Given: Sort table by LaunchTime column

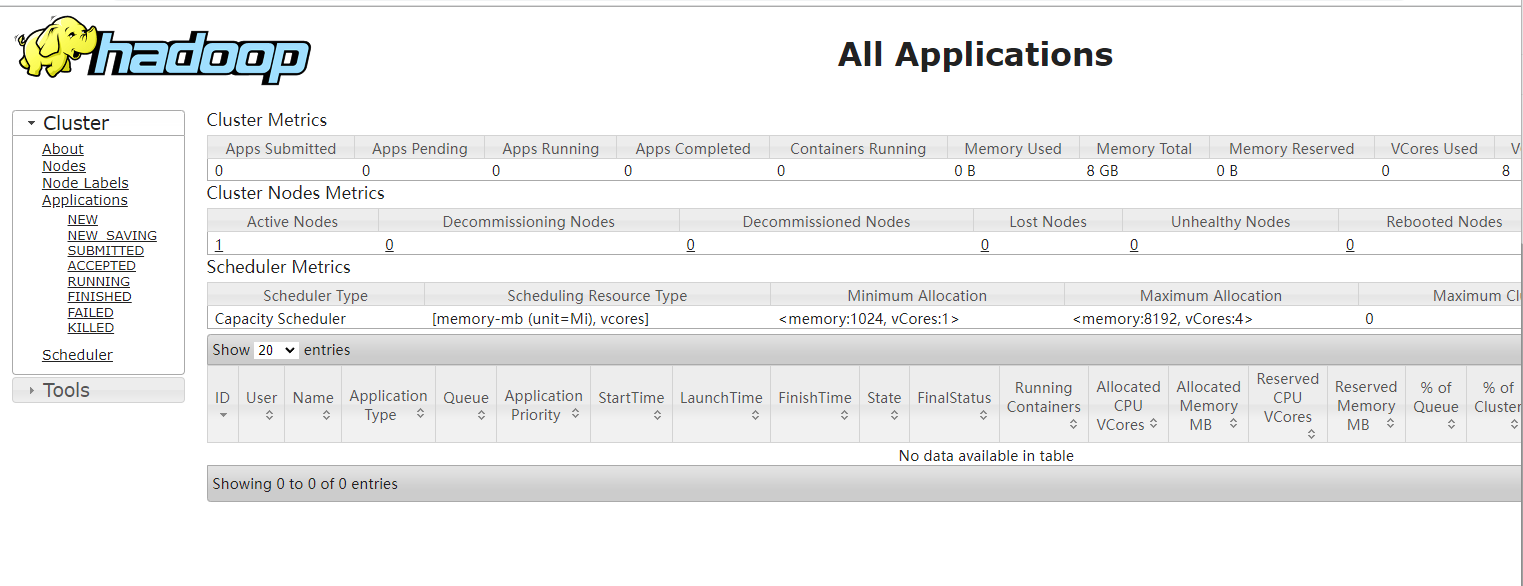Looking at the screenshot, I should (721, 404).
